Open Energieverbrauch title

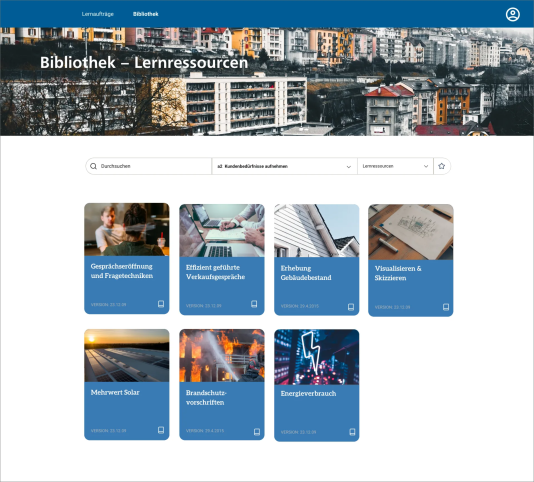pos(308,393)
